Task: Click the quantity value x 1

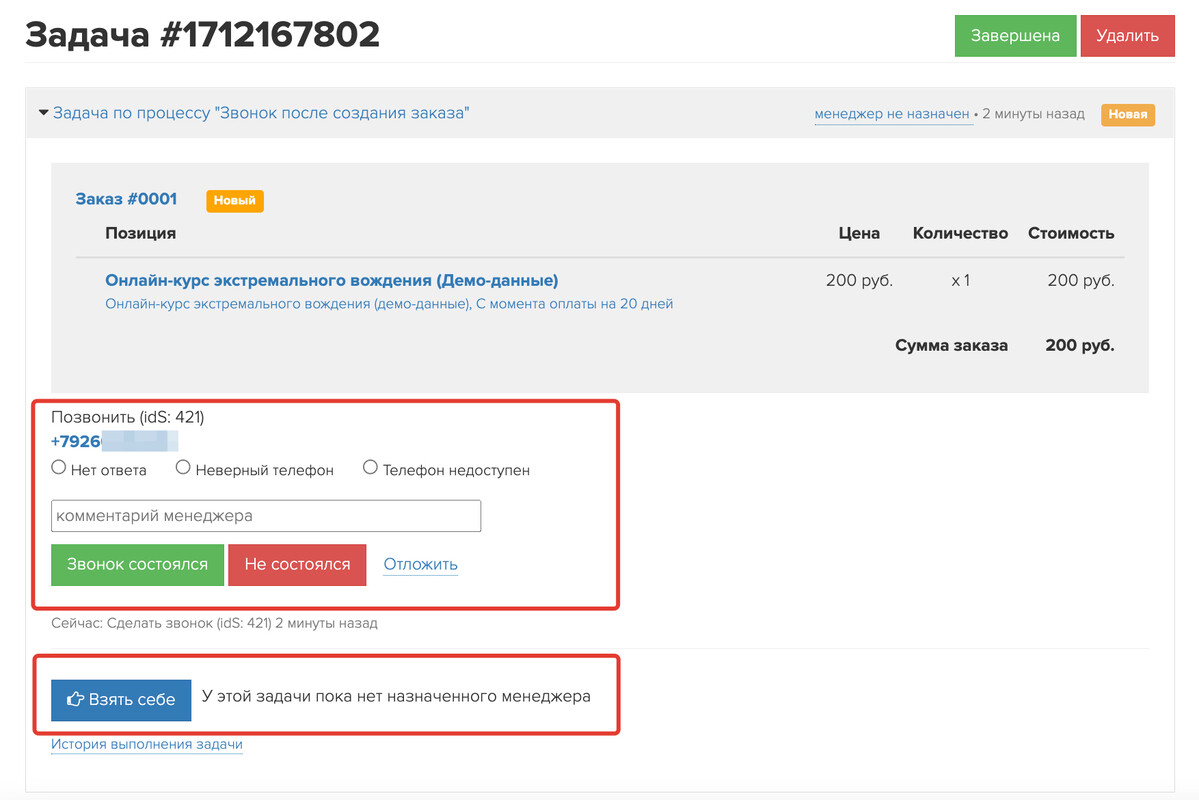Action: [960, 281]
